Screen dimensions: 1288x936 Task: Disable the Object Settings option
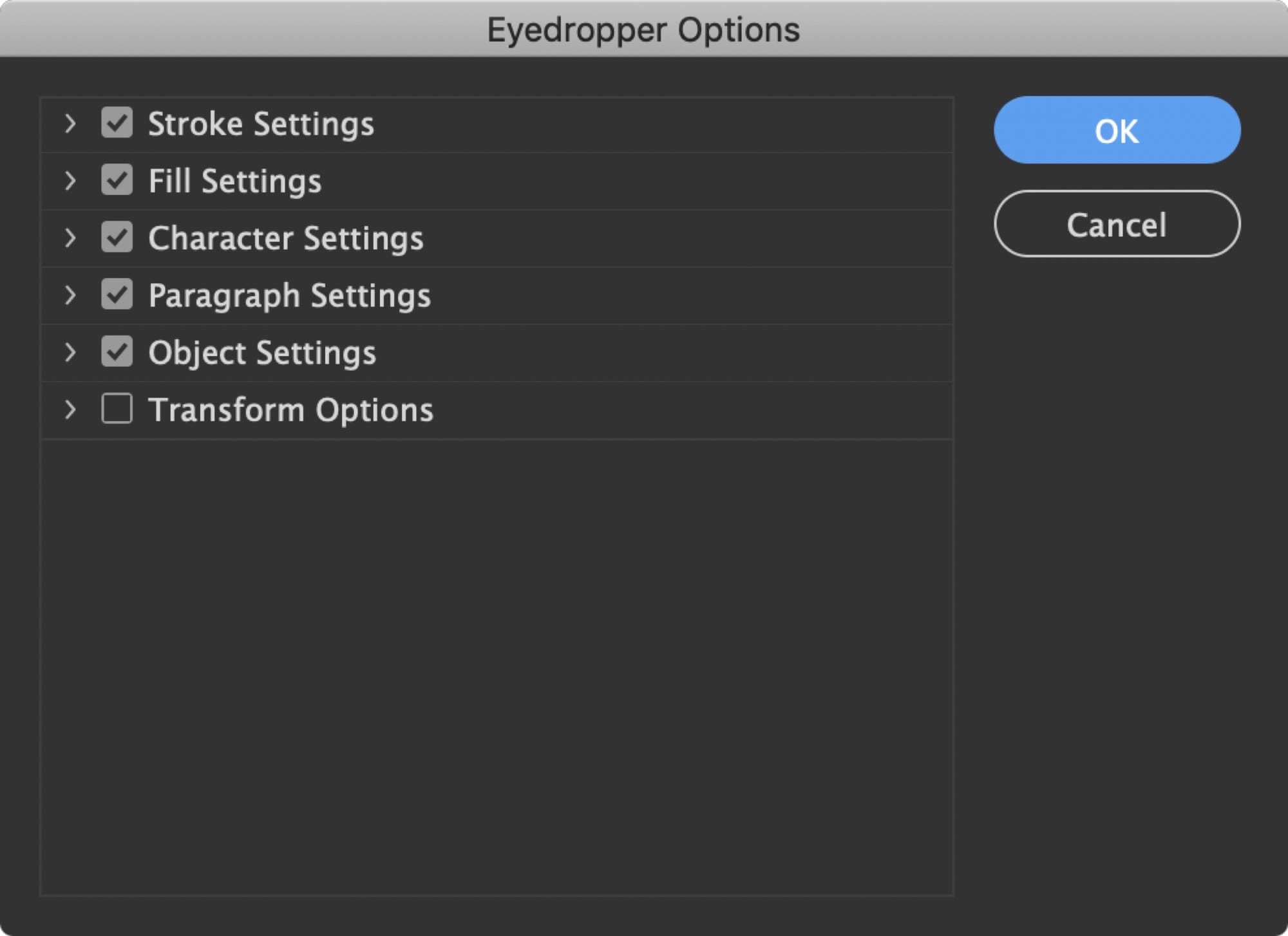point(118,352)
